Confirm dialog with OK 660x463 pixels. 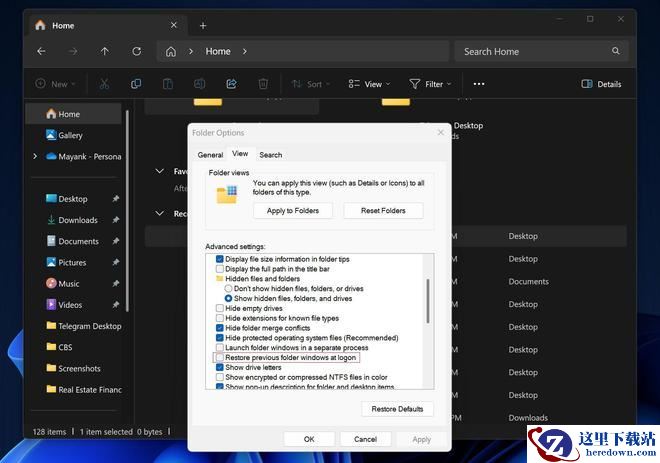pos(309,439)
